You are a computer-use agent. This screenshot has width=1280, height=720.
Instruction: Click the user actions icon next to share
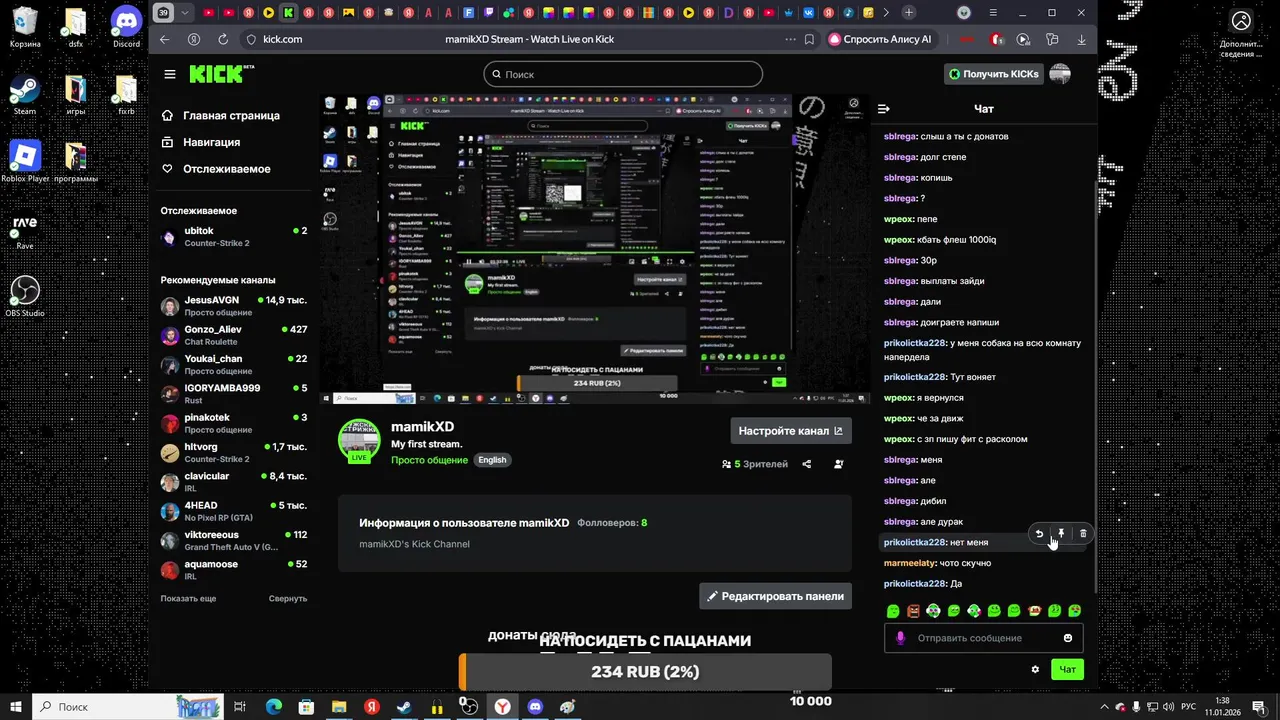tap(839, 464)
